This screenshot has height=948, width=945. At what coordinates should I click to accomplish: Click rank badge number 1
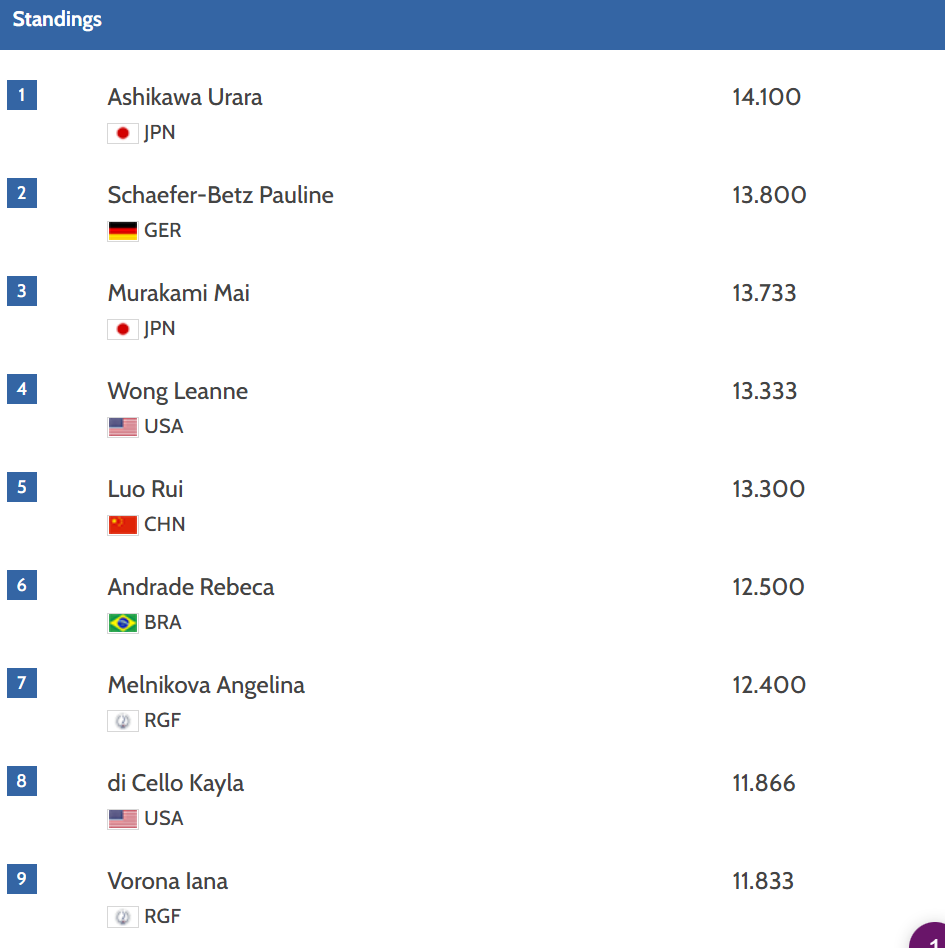tap(22, 95)
